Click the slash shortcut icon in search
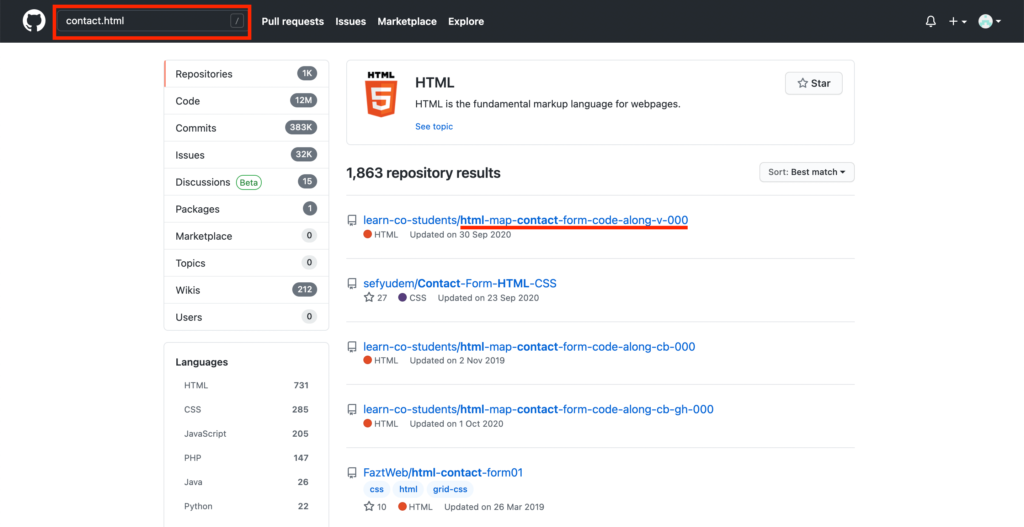Screen dimensions: 1024x527 point(237,22)
